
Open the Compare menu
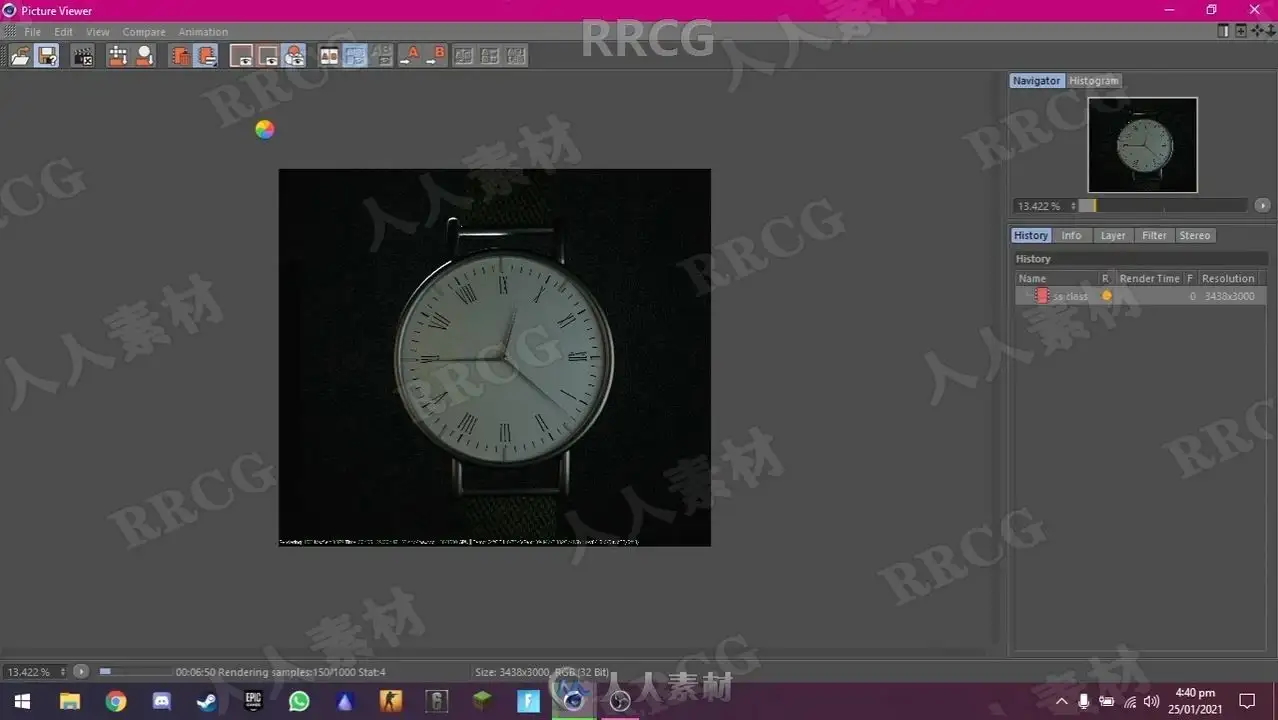tap(144, 32)
